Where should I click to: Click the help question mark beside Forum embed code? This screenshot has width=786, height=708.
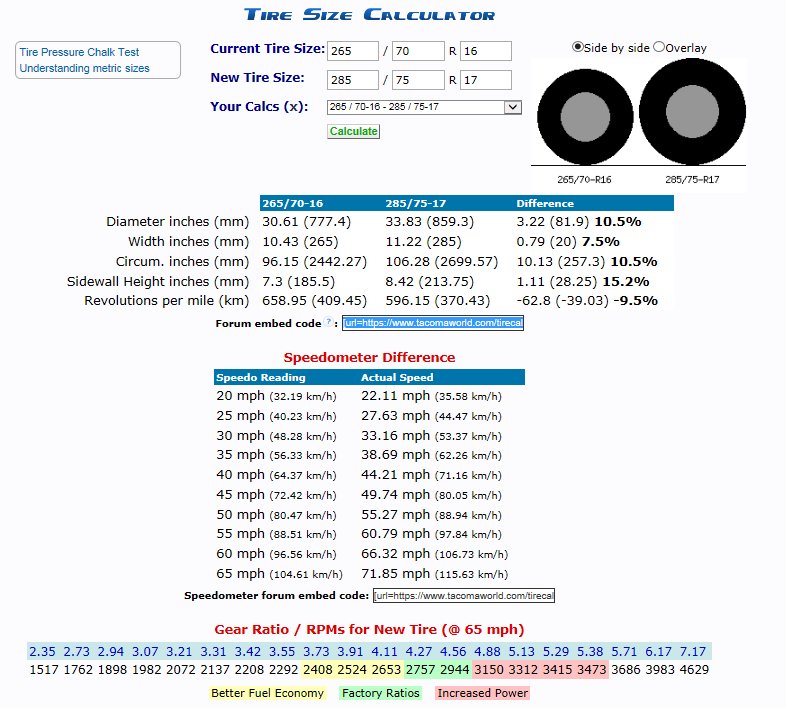[328, 322]
